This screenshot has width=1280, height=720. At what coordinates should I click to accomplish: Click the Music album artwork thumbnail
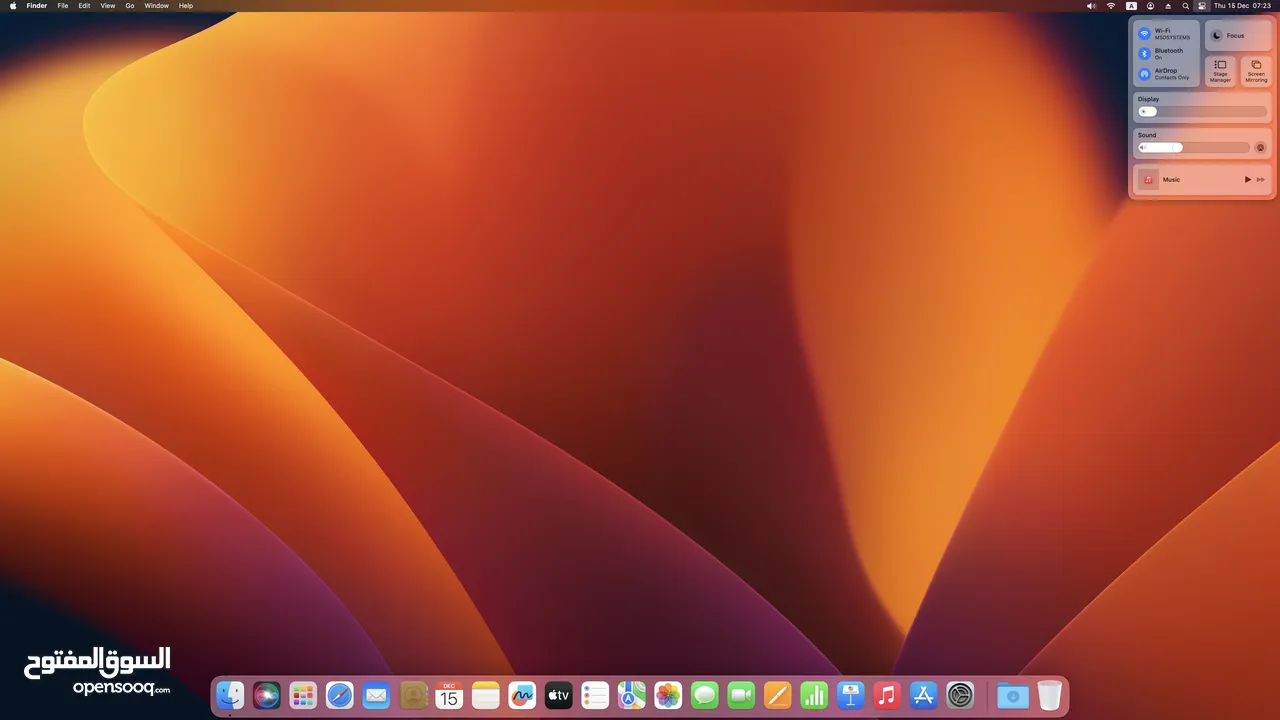(x=1148, y=180)
